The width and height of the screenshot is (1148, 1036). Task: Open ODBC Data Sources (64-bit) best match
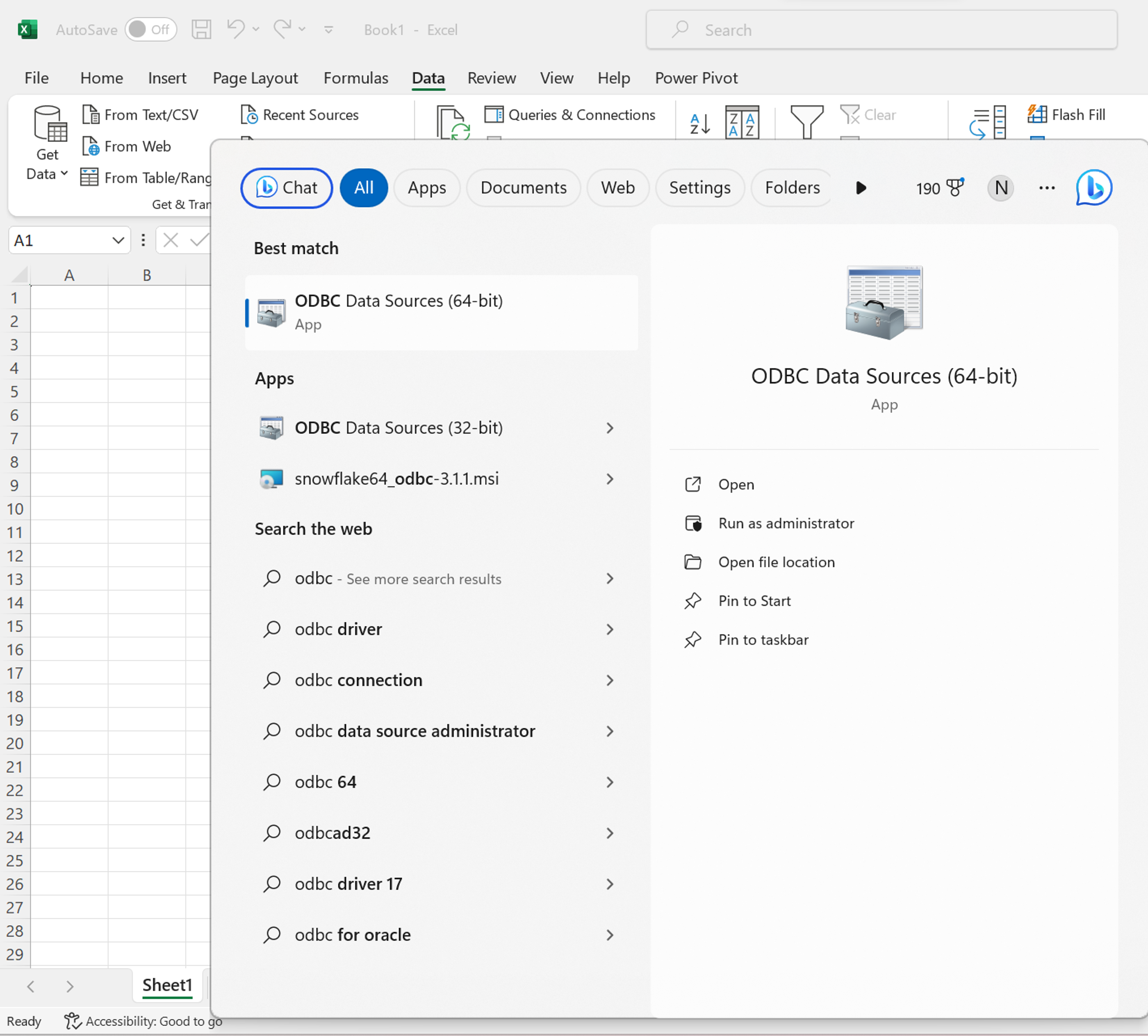pyautogui.click(x=442, y=312)
